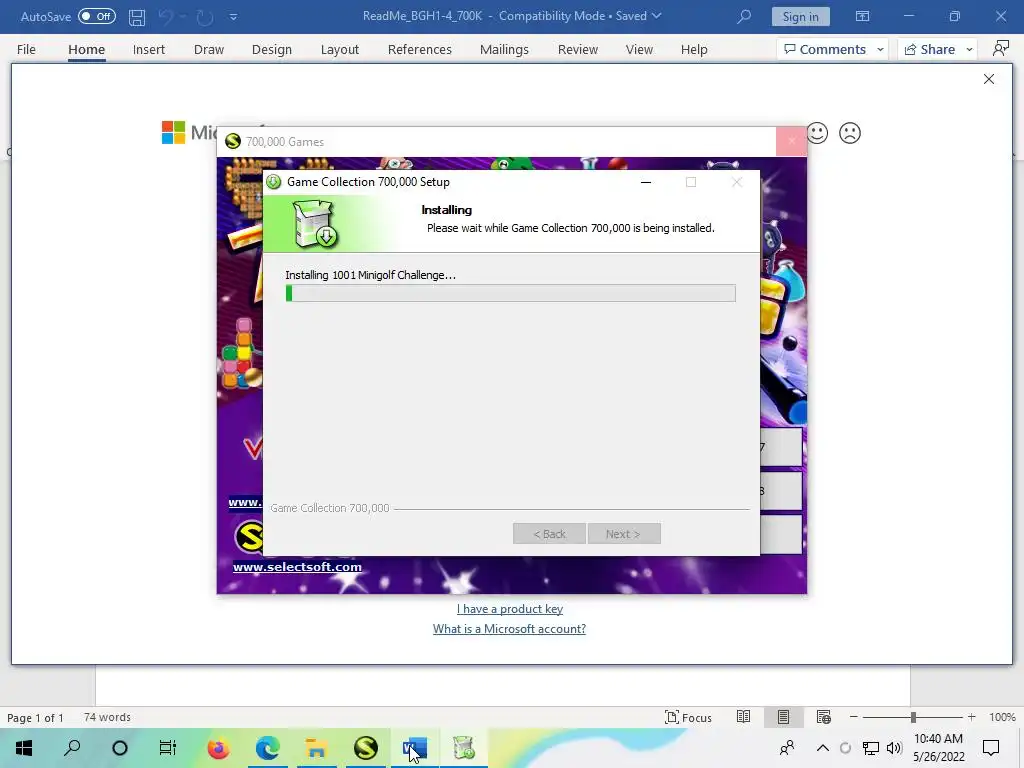
Task: Open What is a Microsoft account link
Action: [509, 628]
